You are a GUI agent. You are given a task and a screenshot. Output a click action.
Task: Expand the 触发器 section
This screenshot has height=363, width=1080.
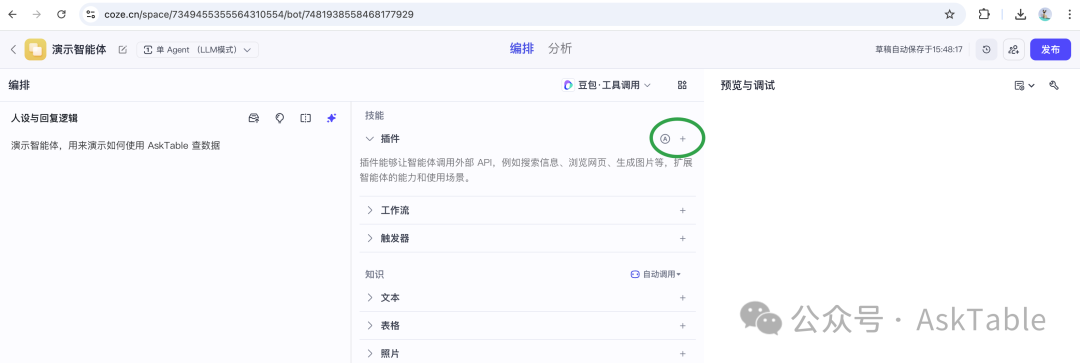click(370, 238)
